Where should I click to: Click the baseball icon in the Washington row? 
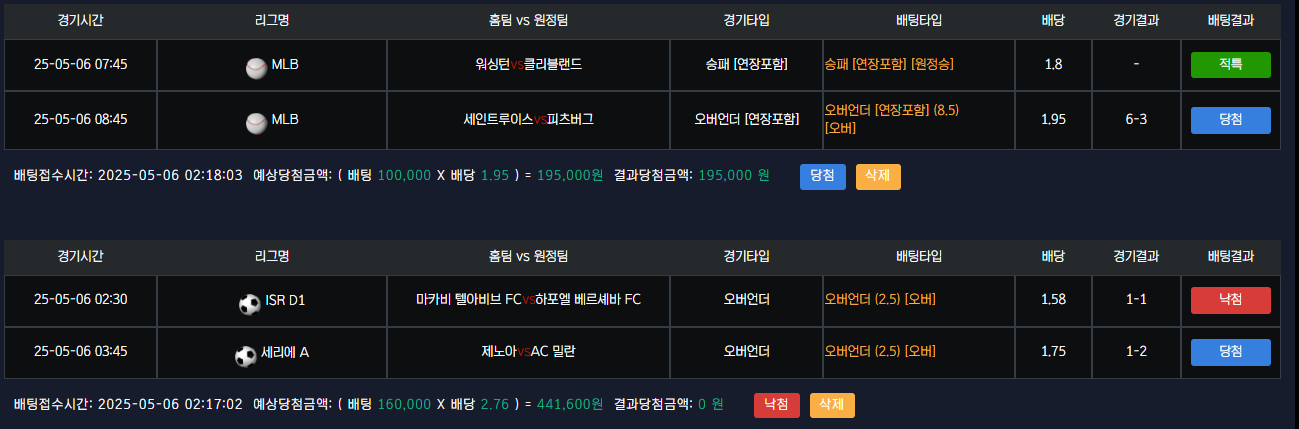pos(256,67)
